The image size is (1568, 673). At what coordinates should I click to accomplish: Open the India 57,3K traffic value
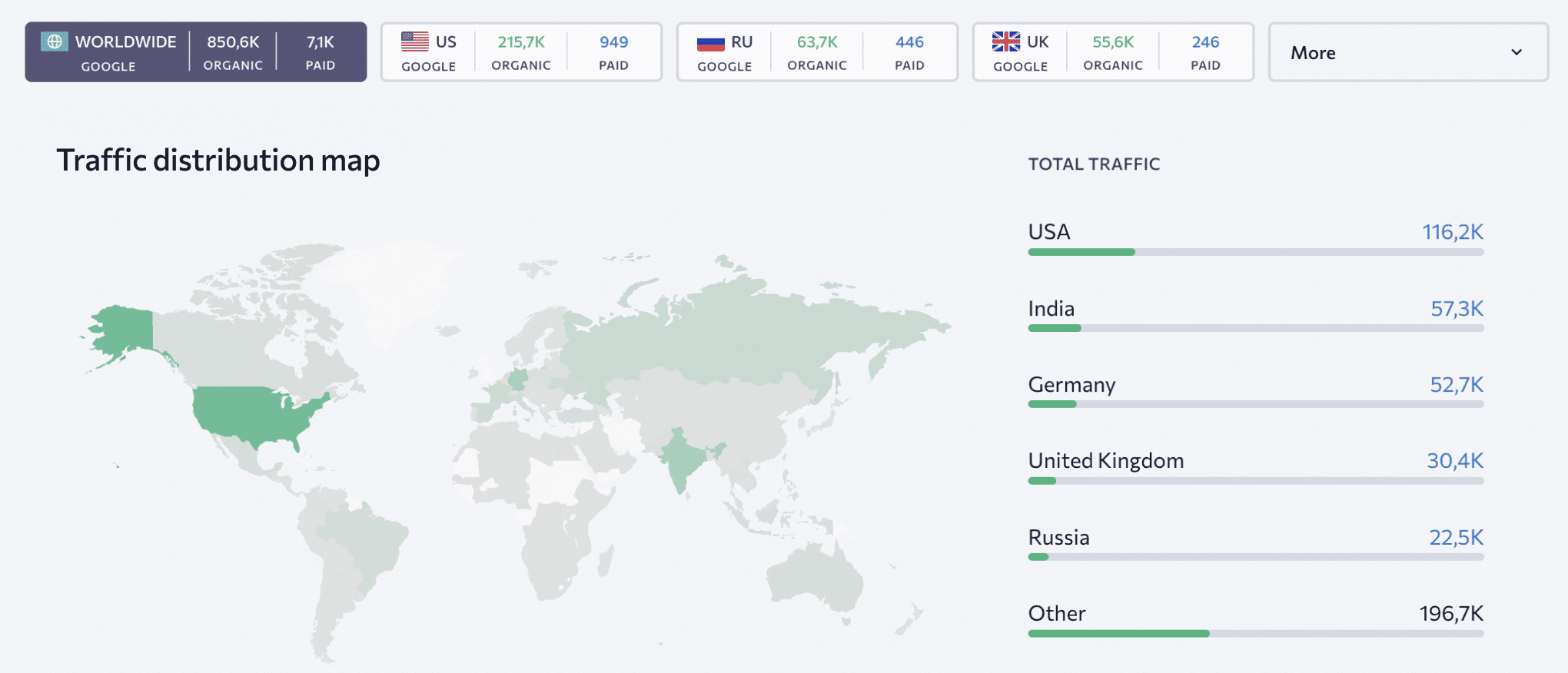click(1457, 309)
